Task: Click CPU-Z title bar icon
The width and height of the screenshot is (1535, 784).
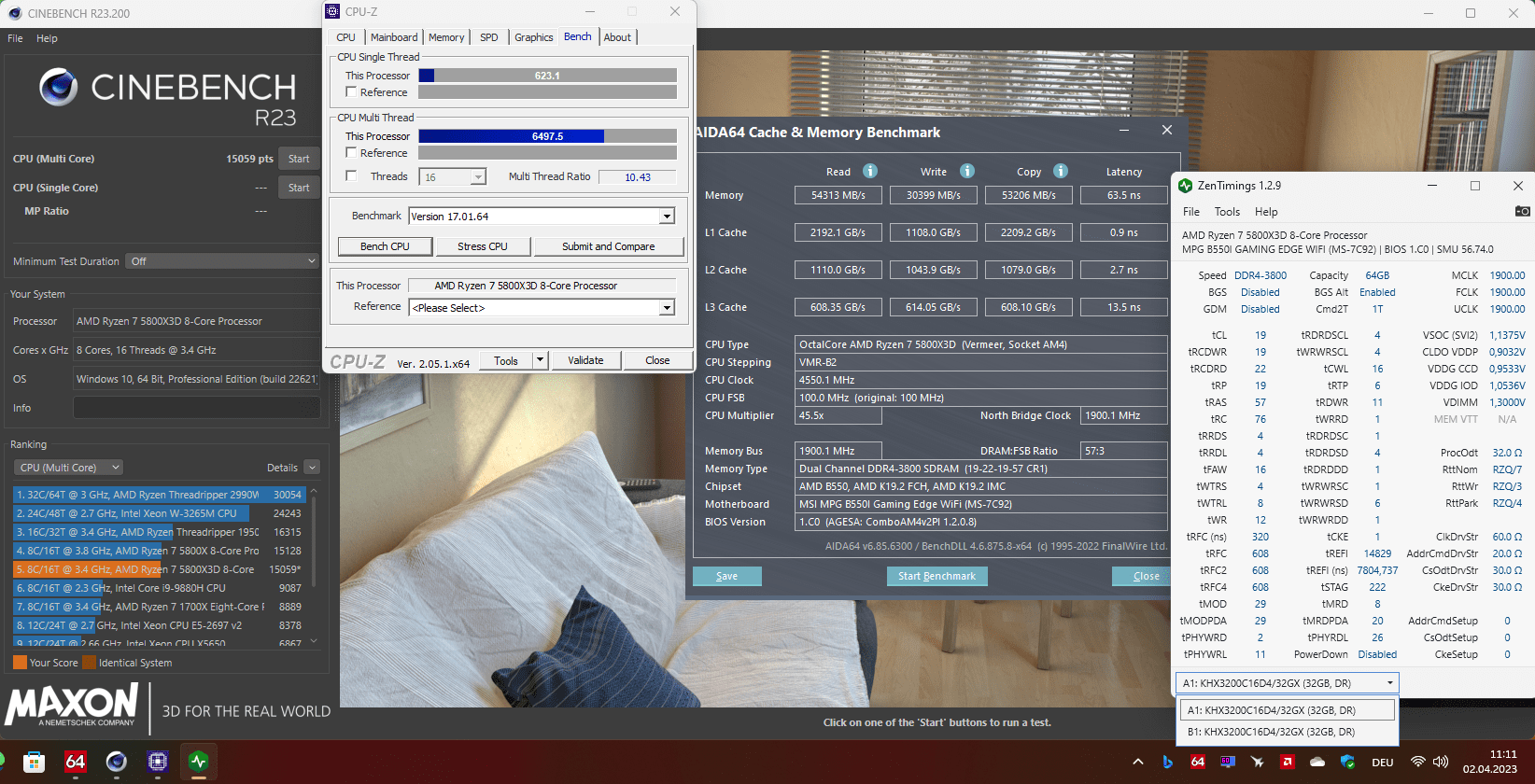Action: click(332, 11)
